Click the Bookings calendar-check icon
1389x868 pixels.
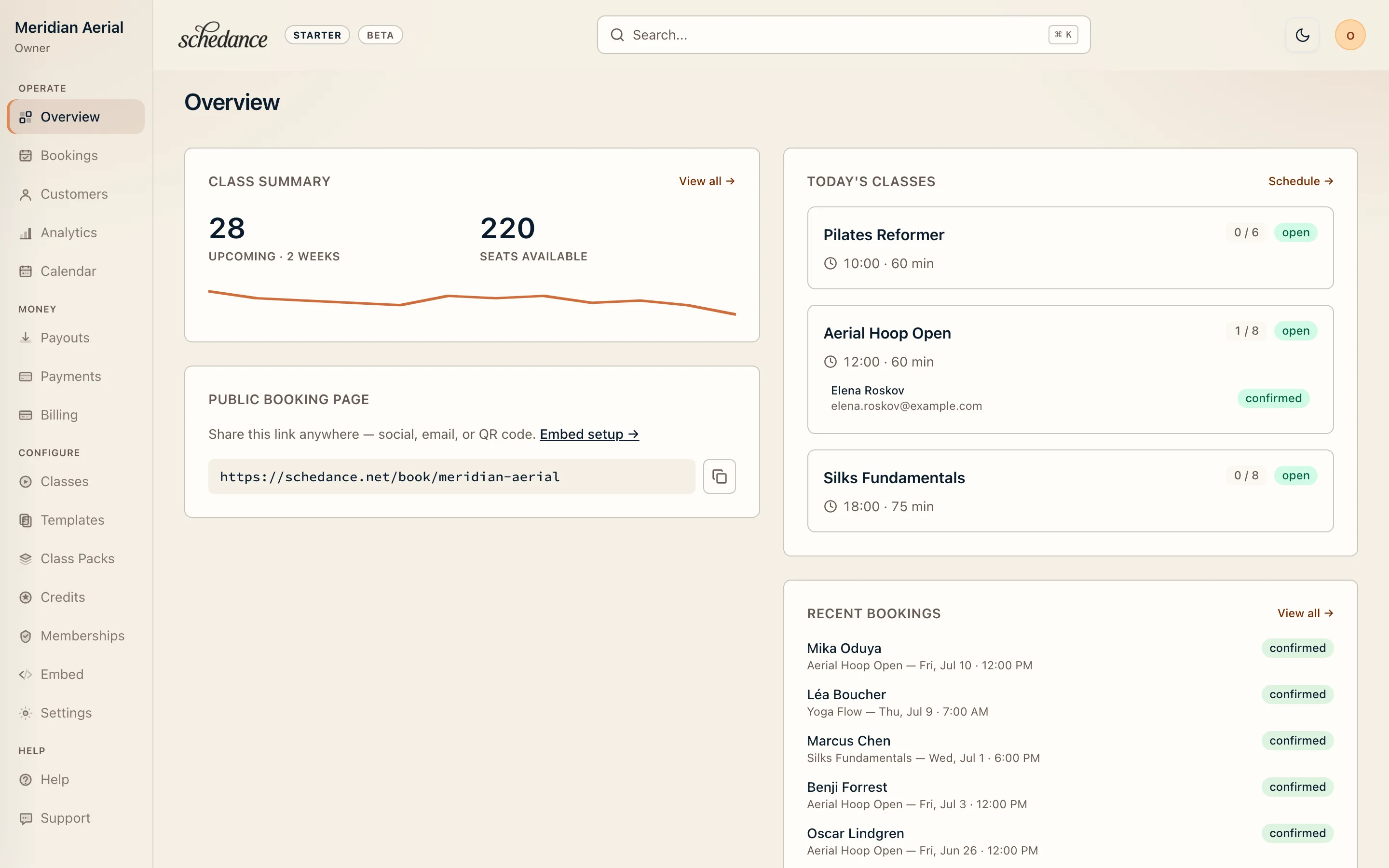coord(25,156)
